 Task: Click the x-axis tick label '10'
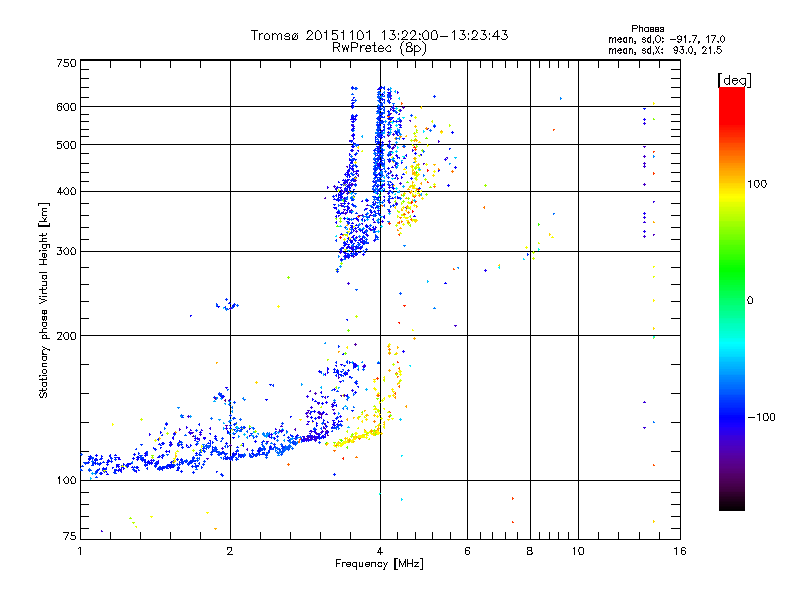pos(578,551)
